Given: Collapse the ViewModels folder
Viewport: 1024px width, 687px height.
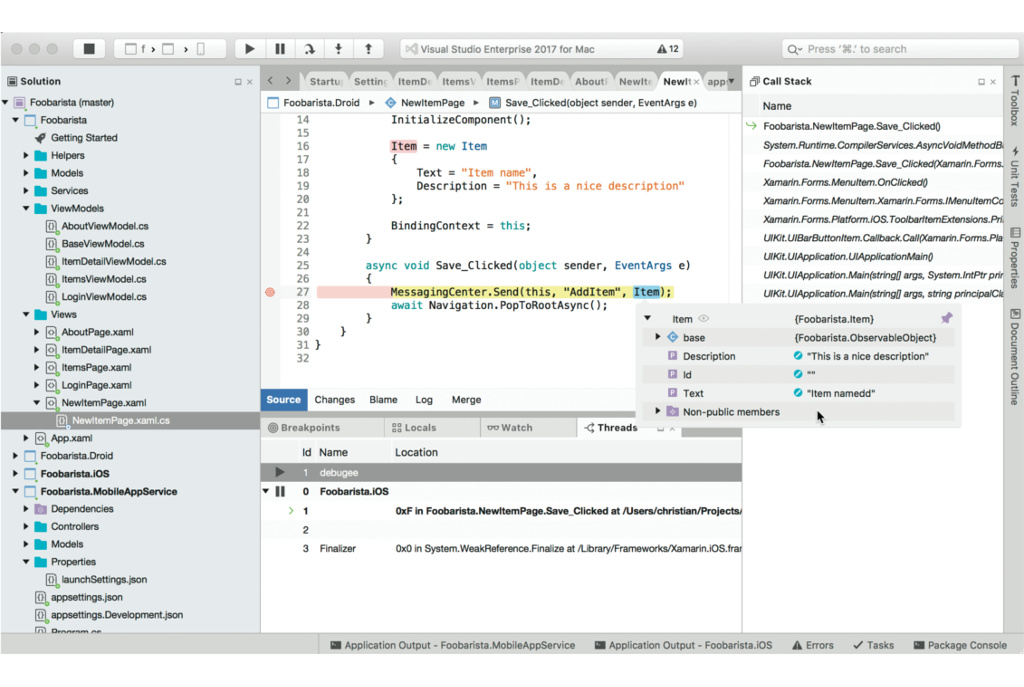Looking at the screenshot, I should 27,209.
